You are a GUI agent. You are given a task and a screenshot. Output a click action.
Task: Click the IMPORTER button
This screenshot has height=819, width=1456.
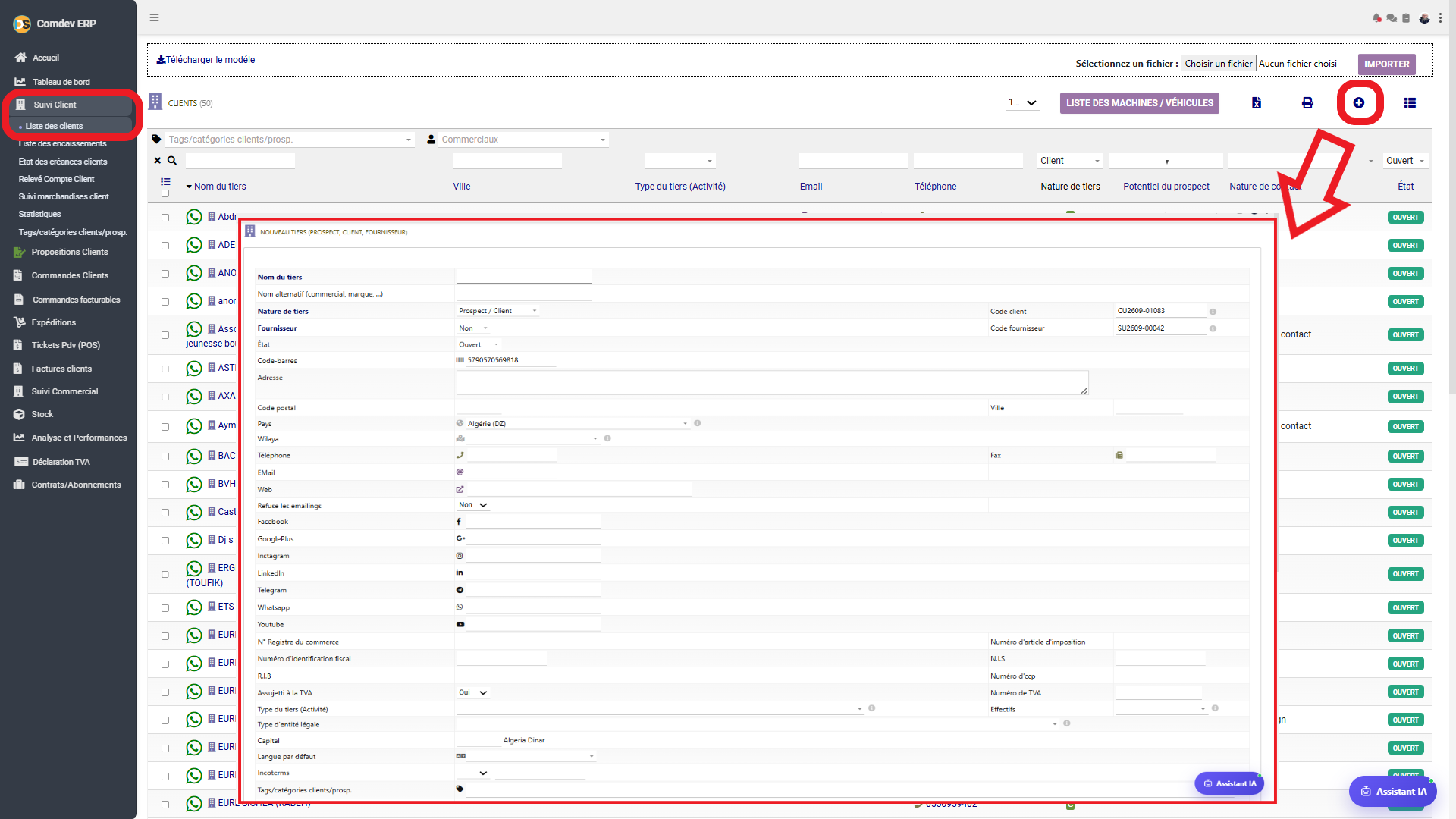[1386, 64]
